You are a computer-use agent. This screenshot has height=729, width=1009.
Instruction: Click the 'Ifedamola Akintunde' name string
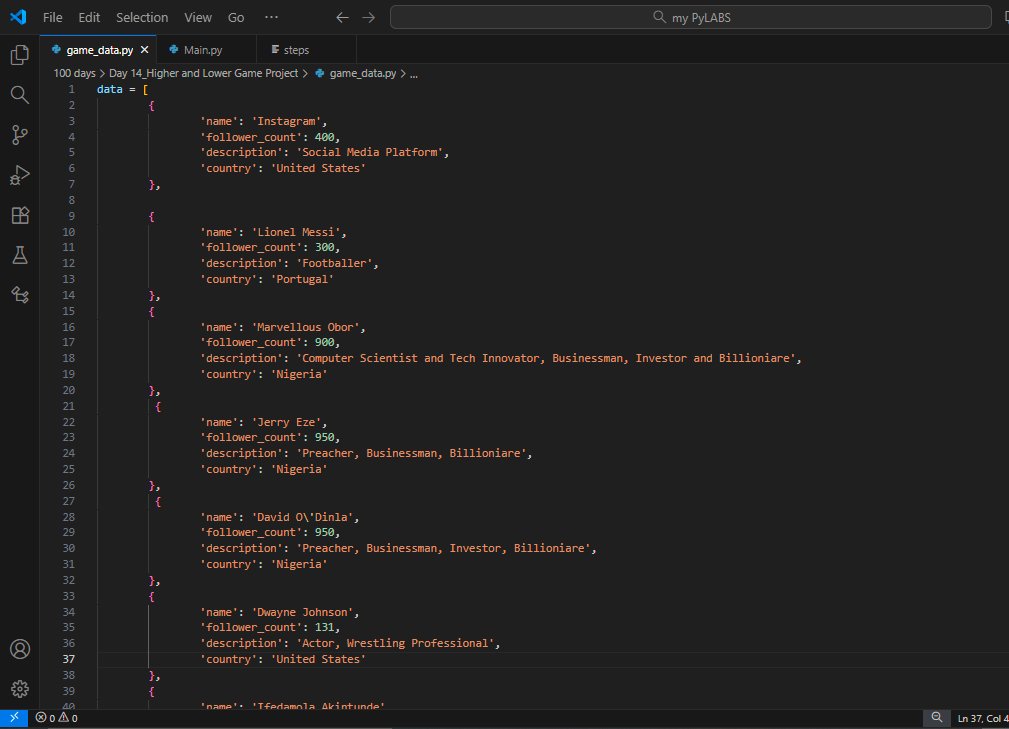(318, 706)
